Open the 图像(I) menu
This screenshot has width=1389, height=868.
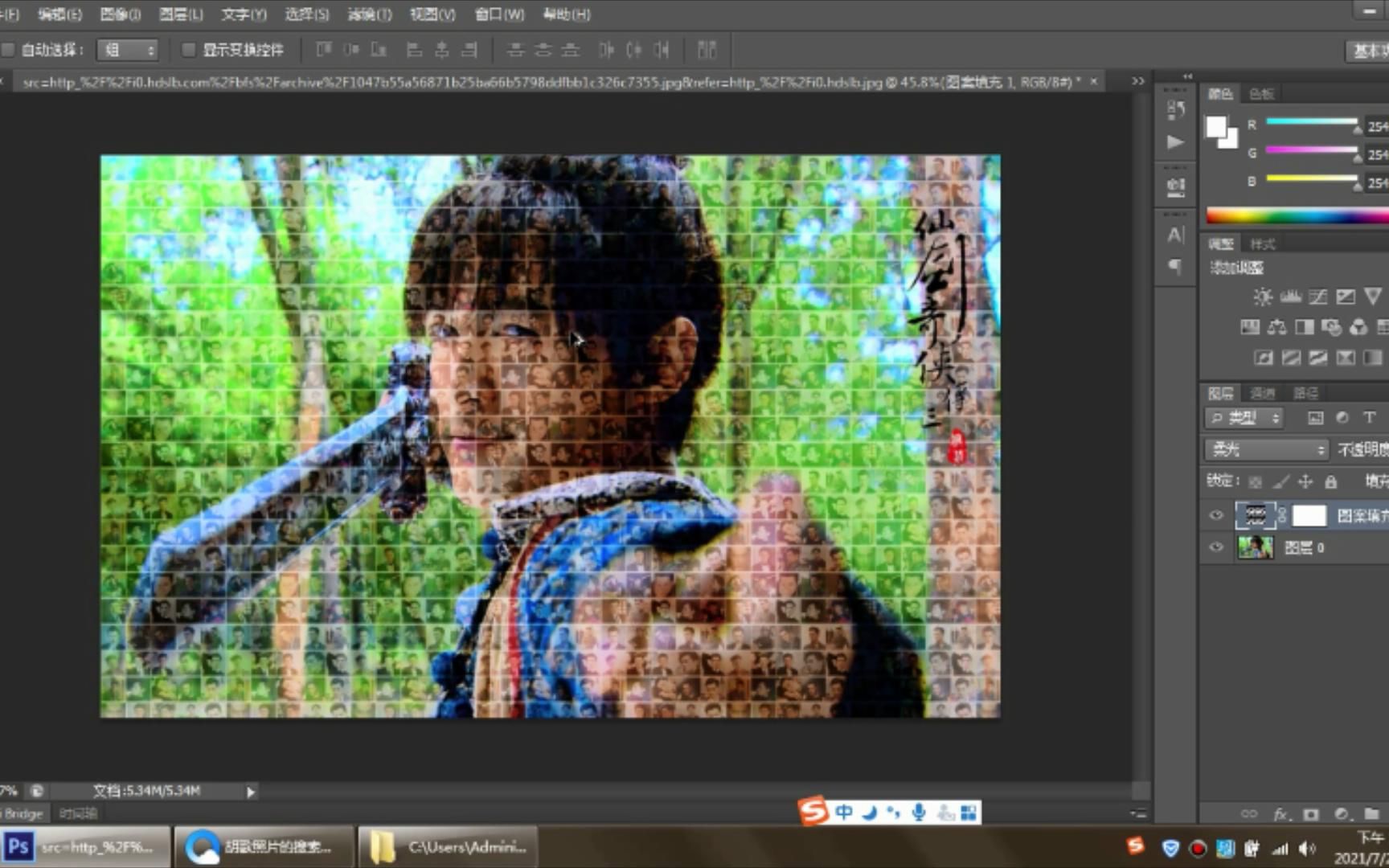point(120,14)
